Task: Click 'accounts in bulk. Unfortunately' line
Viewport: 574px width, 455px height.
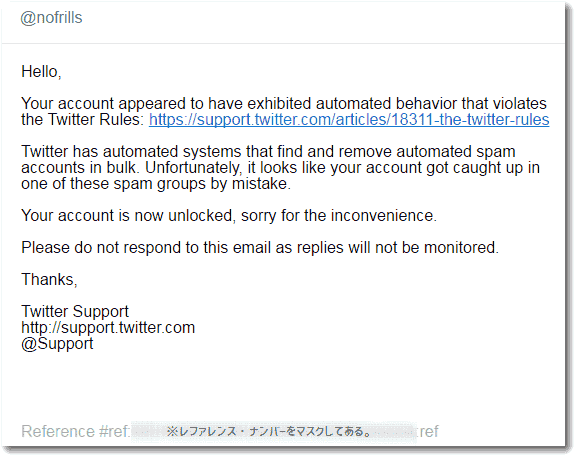Action: click(280, 168)
